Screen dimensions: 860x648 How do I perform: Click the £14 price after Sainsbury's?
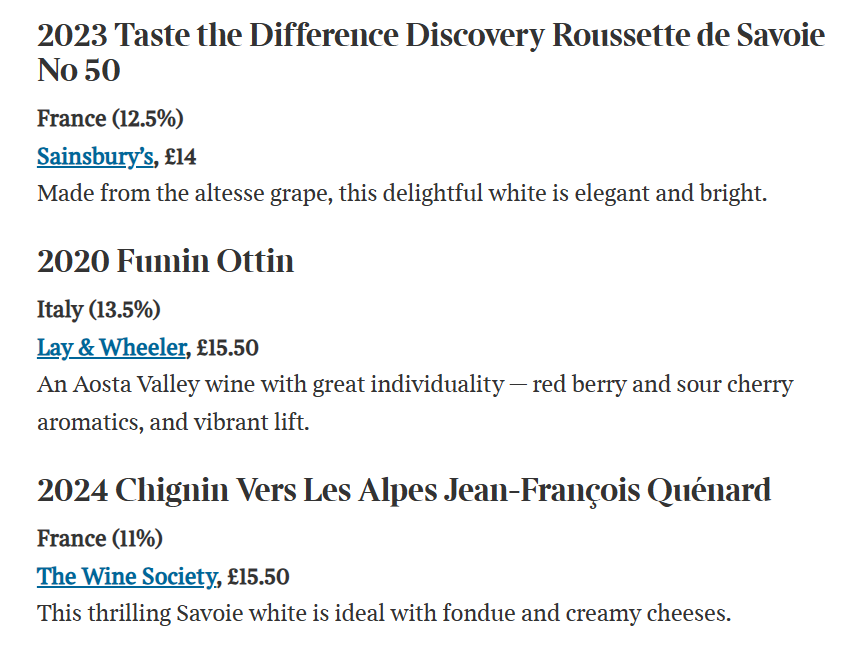tap(182, 156)
